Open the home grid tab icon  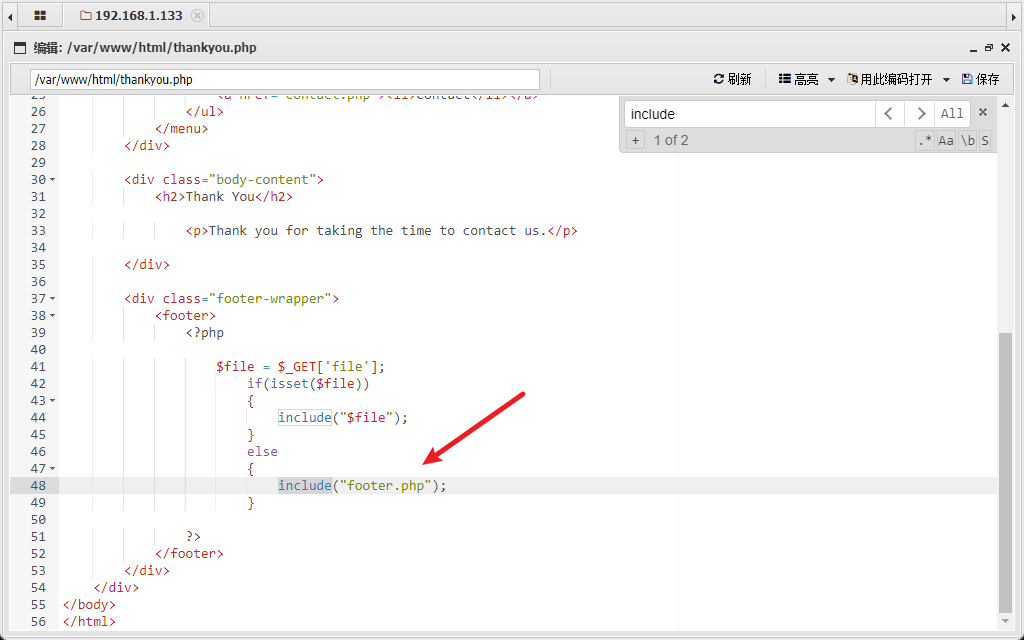[x=40, y=16]
